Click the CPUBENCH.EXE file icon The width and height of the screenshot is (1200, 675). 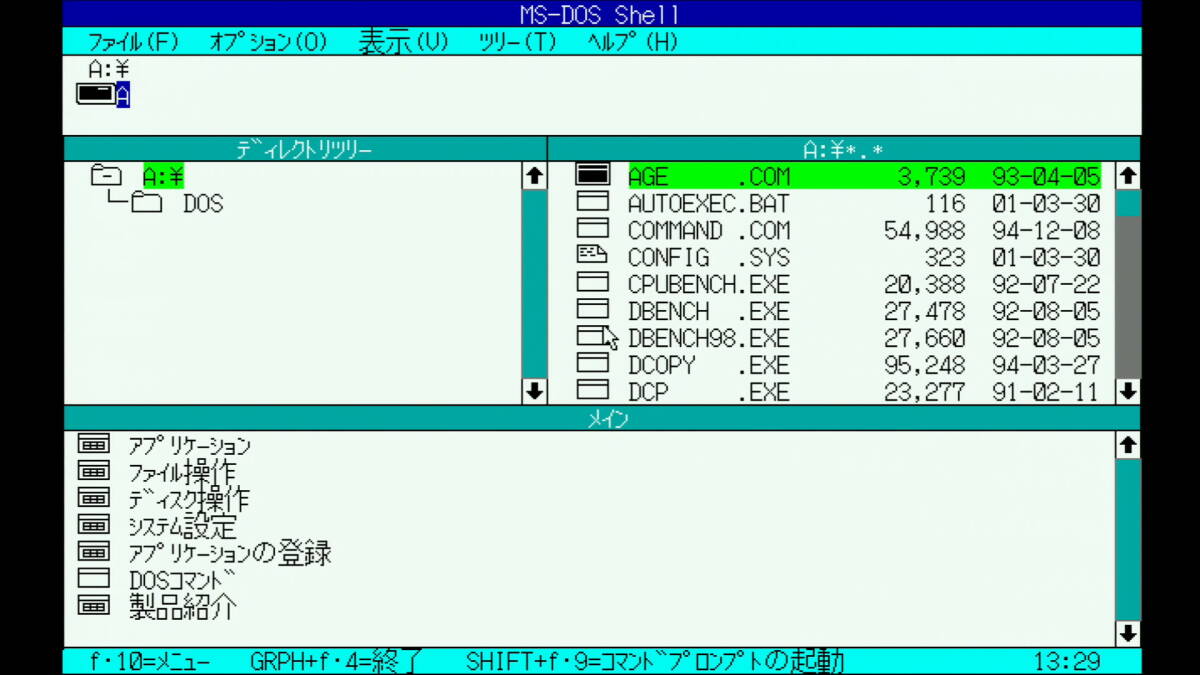click(x=593, y=283)
